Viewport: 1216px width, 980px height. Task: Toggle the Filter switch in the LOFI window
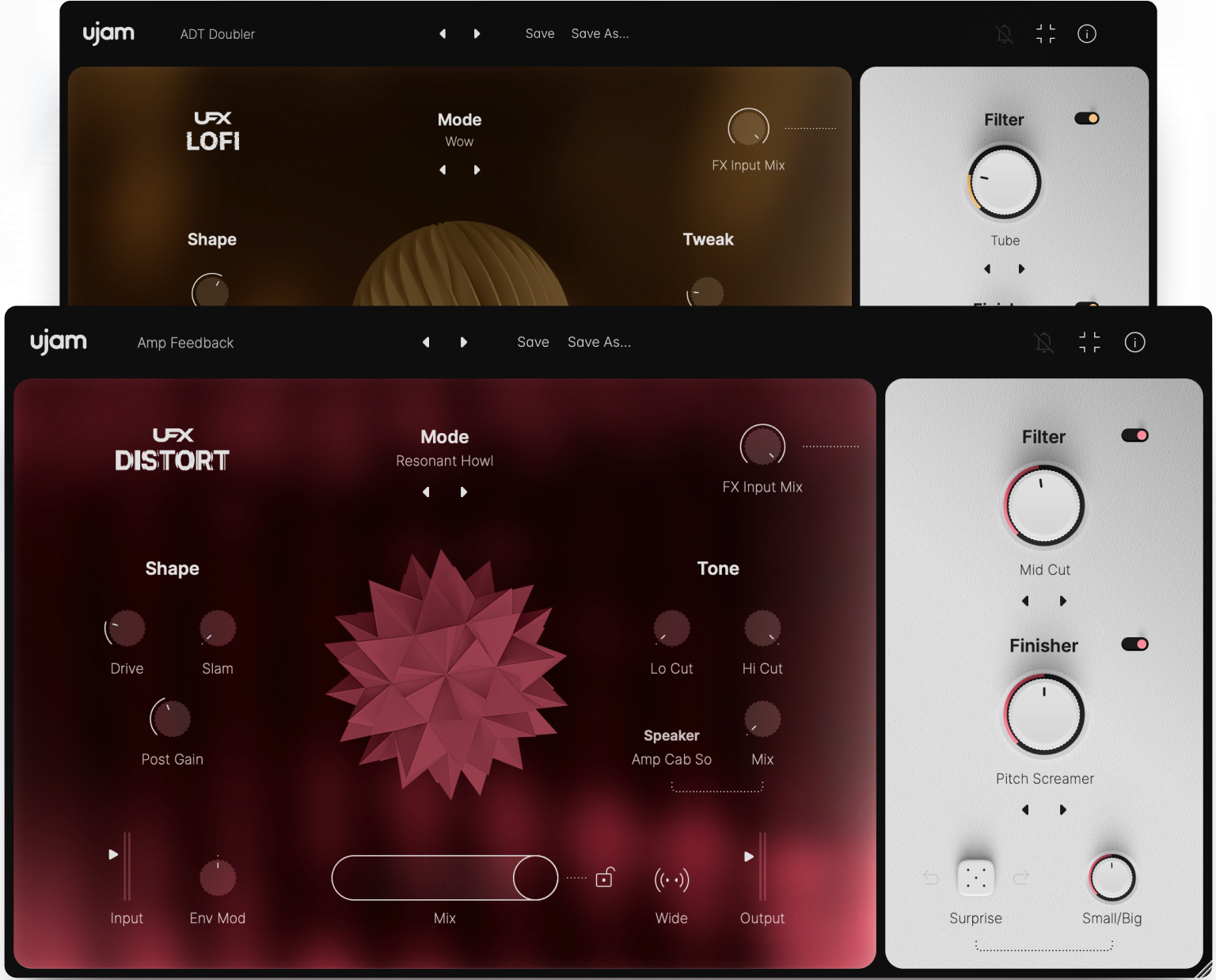(1088, 117)
